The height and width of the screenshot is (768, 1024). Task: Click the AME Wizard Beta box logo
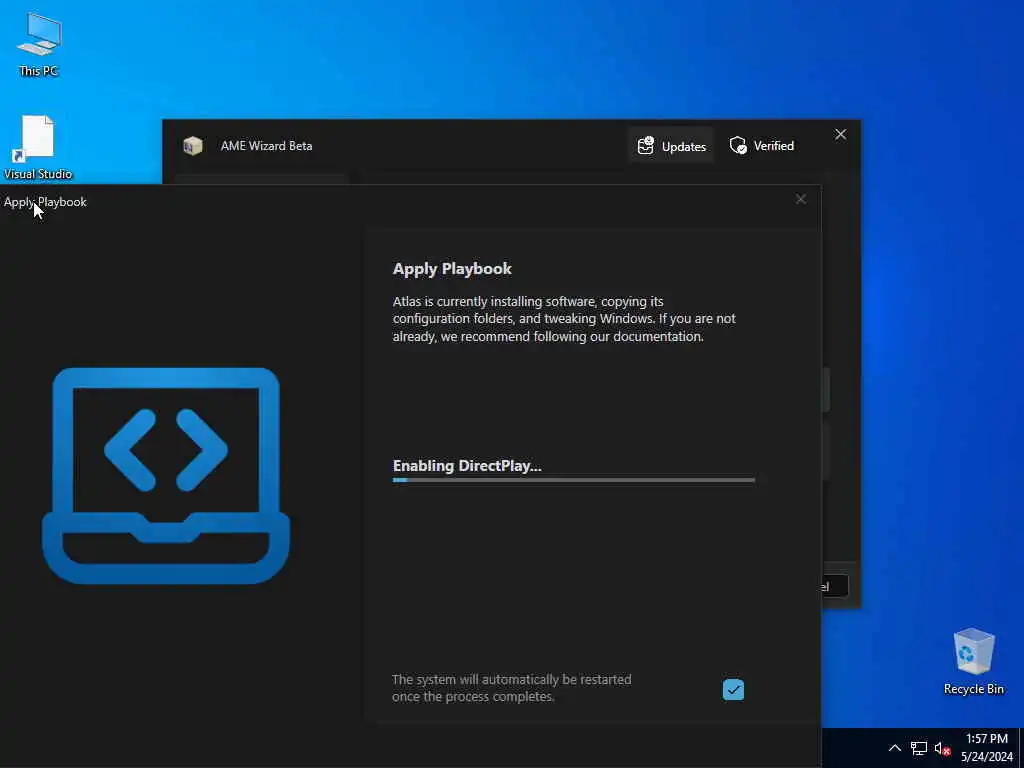193,146
